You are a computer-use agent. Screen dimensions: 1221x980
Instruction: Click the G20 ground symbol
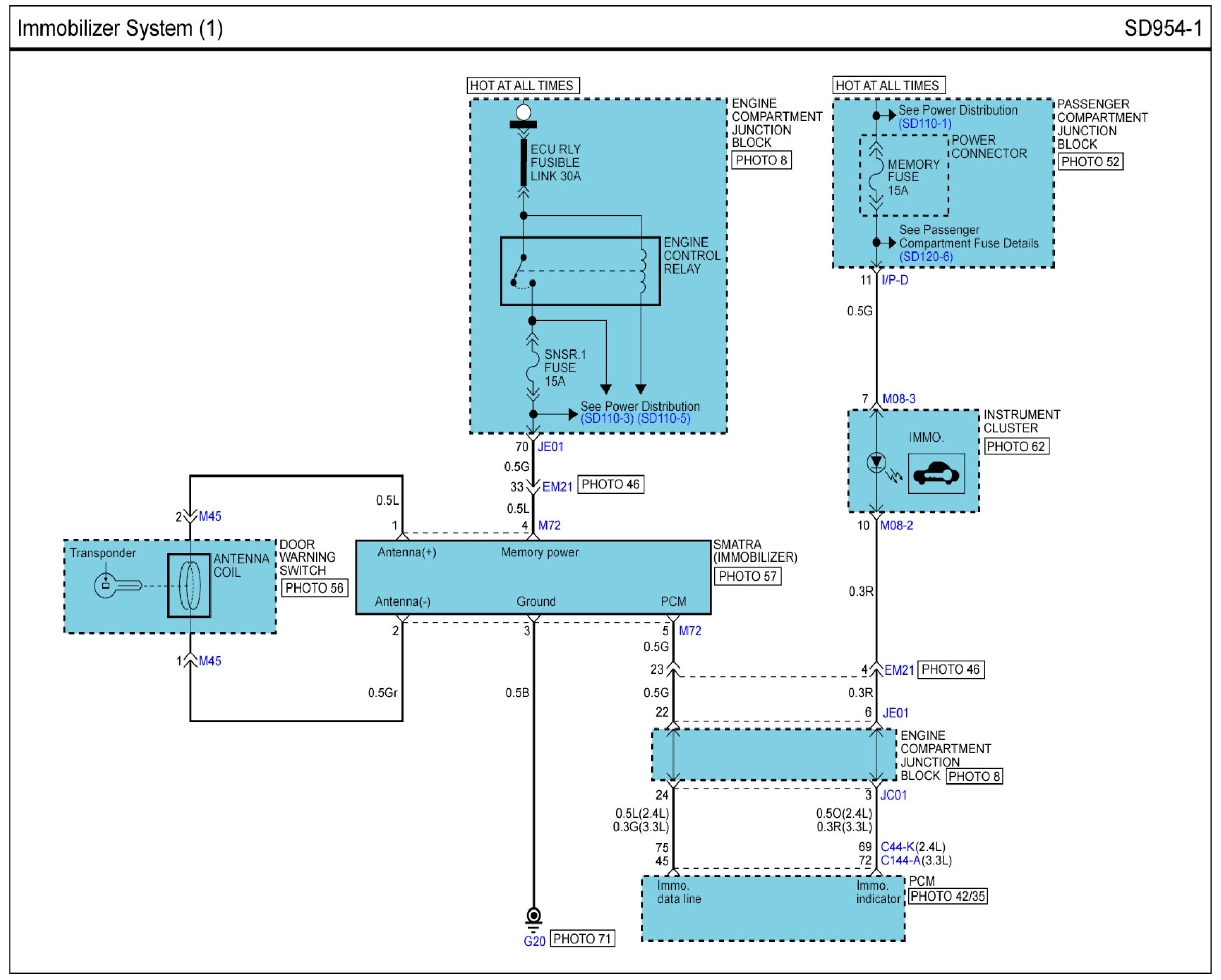[x=533, y=919]
